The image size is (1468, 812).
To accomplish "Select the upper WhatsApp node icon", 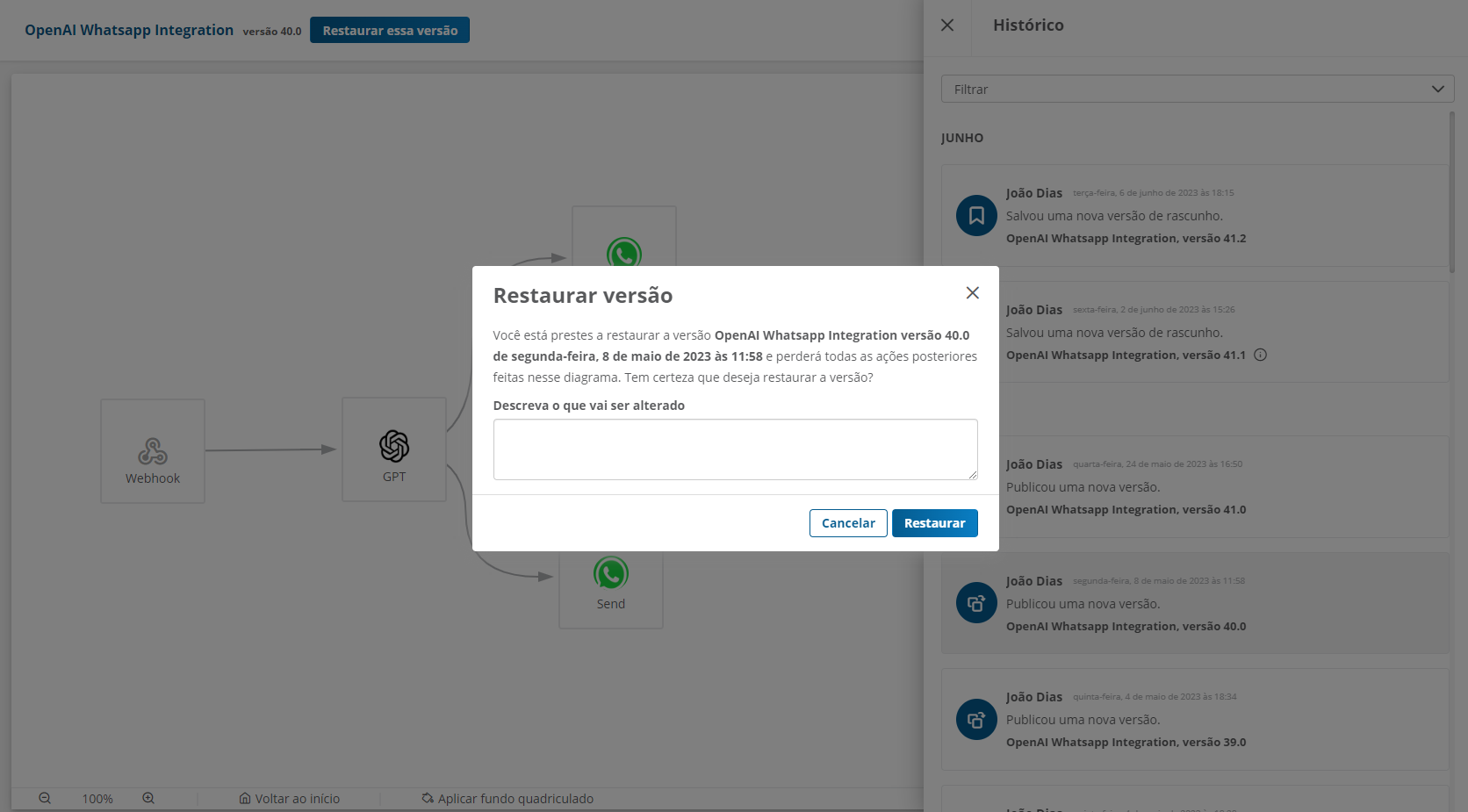I will [x=624, y=253].
